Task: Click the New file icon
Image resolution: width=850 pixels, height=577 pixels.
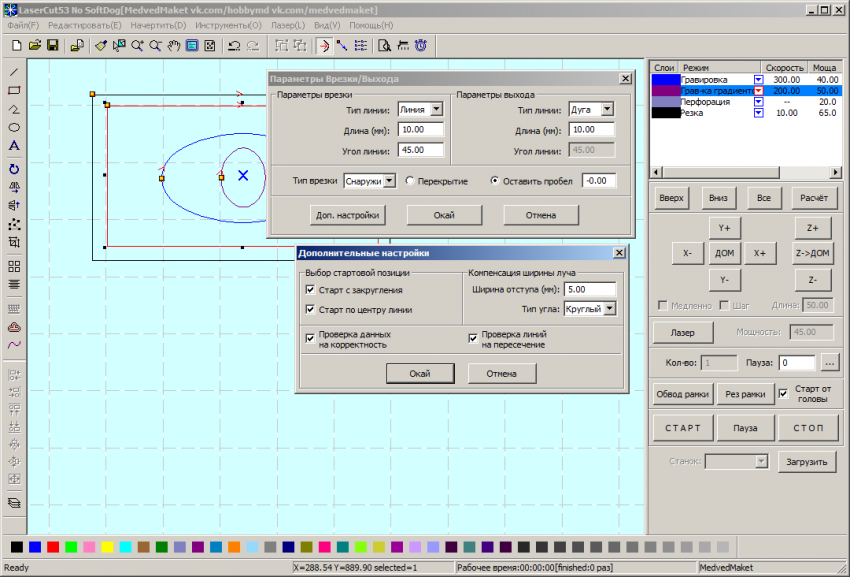Action: [16, 45]
